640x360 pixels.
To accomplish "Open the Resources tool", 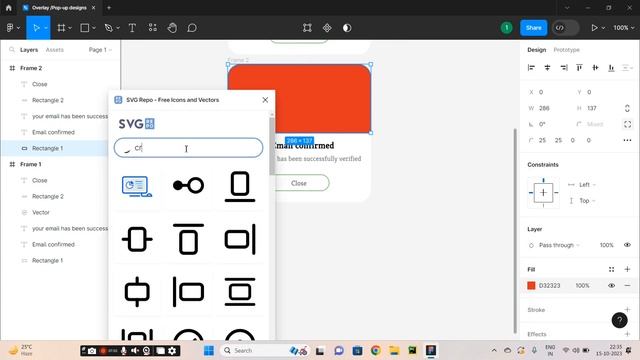I will tap(152, 28).
